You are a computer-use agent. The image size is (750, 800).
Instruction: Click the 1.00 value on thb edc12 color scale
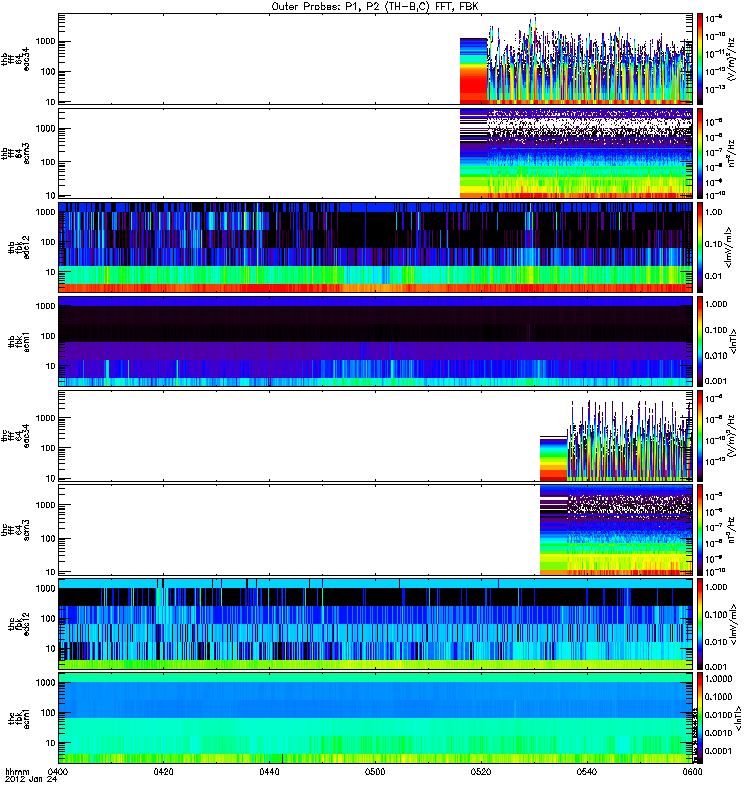tap(714, 212)
